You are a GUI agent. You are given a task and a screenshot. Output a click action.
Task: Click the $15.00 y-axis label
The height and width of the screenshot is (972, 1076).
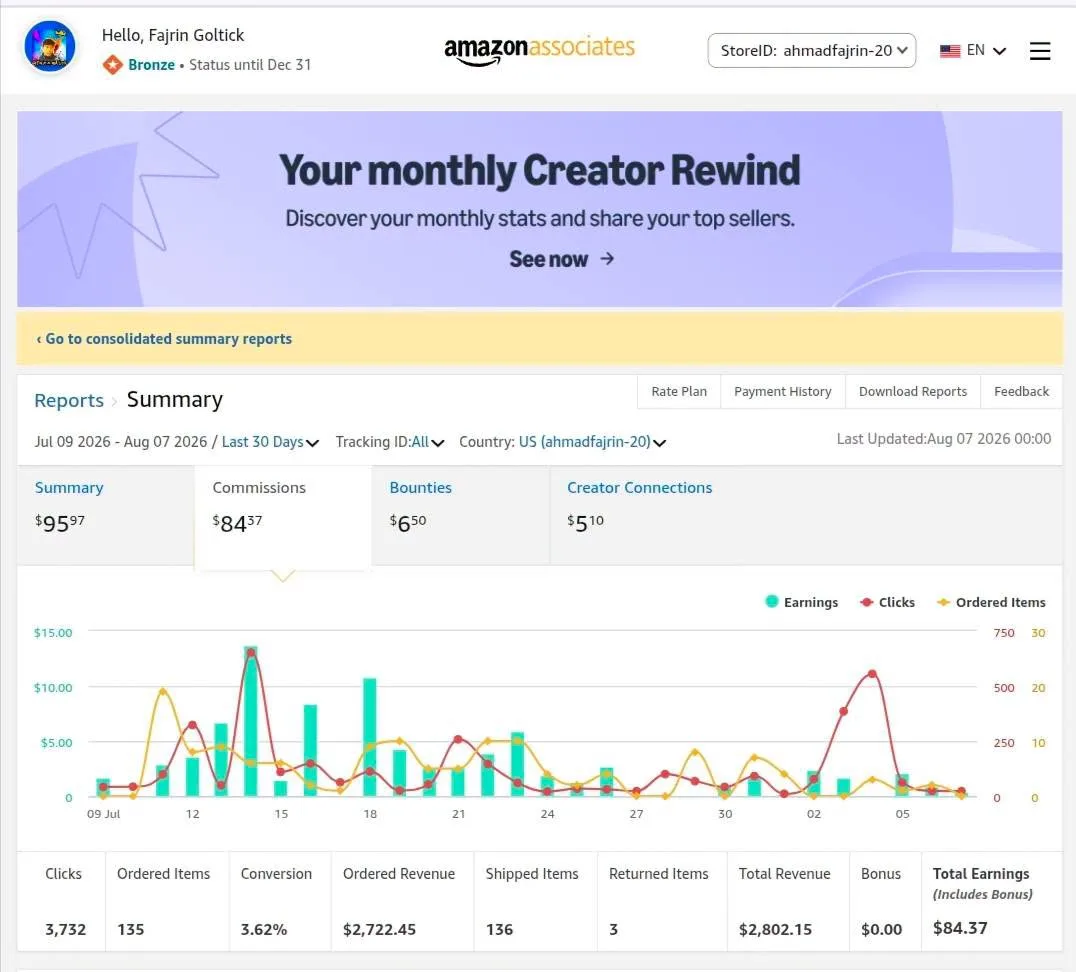(53, 633)
